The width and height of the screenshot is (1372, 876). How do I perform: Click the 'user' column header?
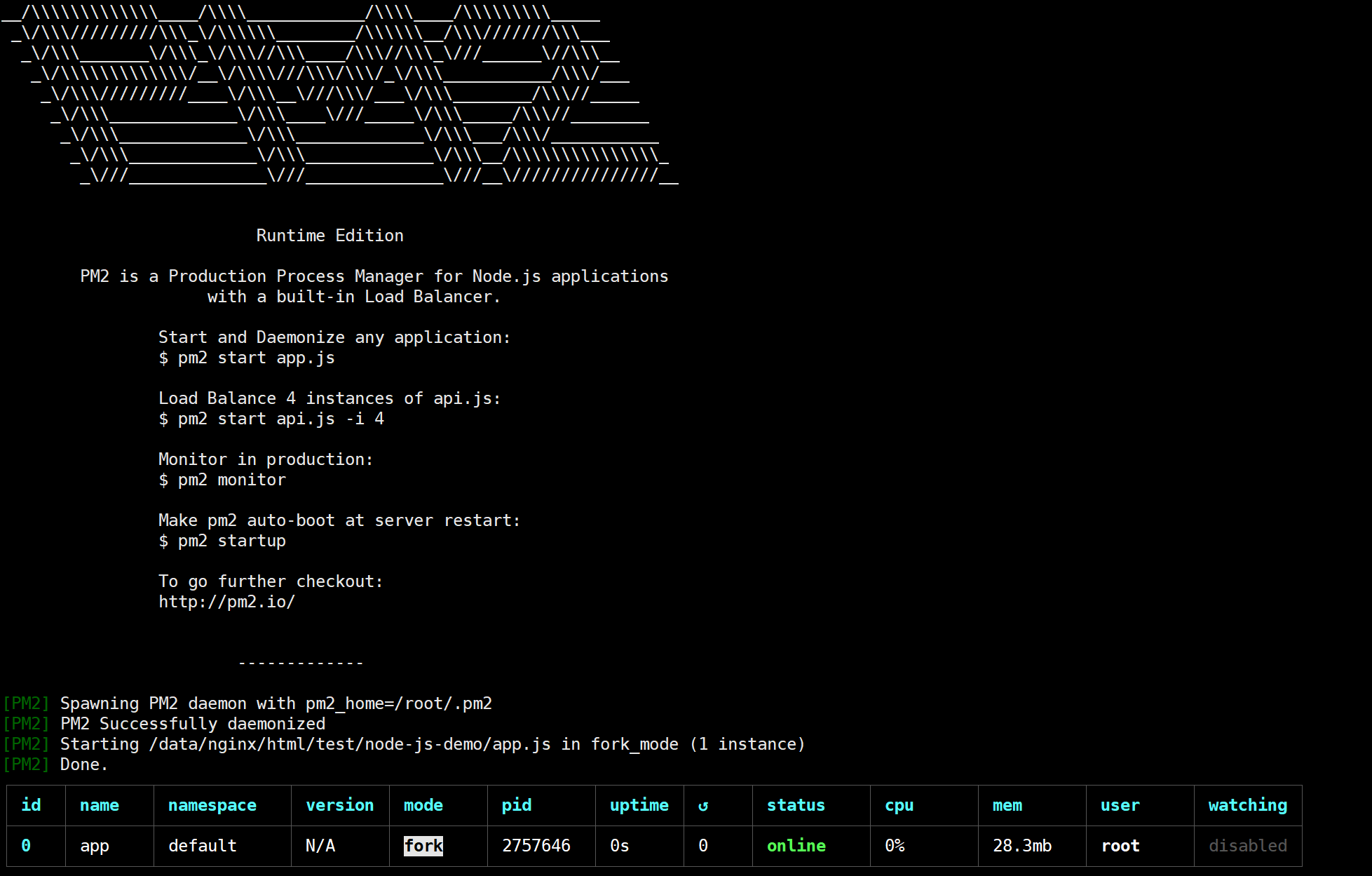click(x=1120, y=805)
